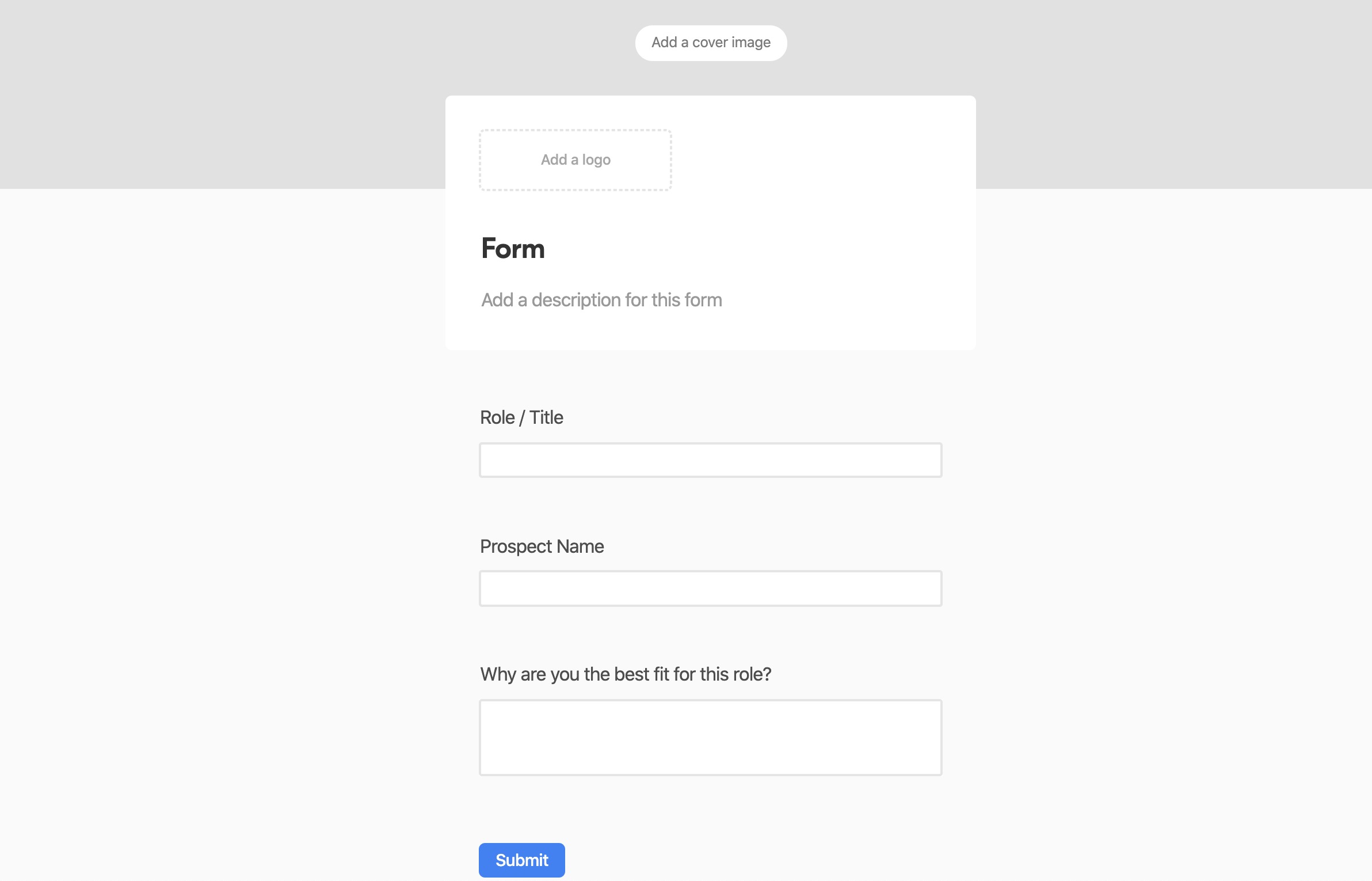The height and width of the screenshot is (881, 1372).
Task: Place cursor in the multi-line answer textarea
Action: (711, 738)
